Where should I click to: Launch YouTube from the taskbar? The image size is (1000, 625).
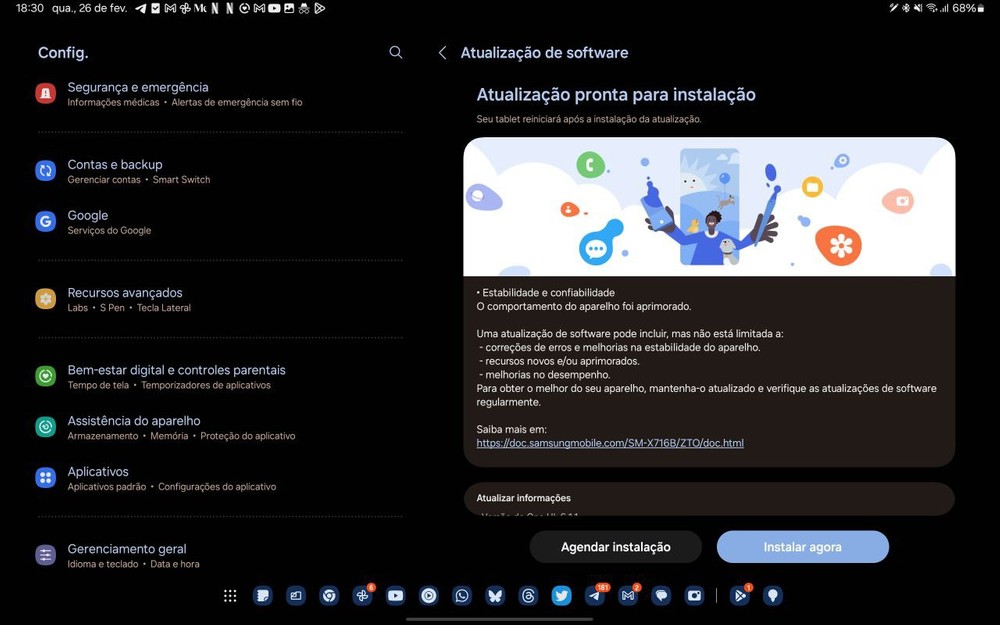(x=395, y=596)
